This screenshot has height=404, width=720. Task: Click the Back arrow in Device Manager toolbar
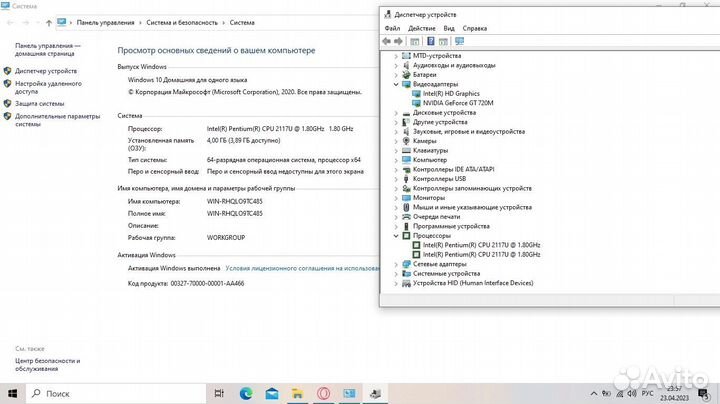(387, 41)
